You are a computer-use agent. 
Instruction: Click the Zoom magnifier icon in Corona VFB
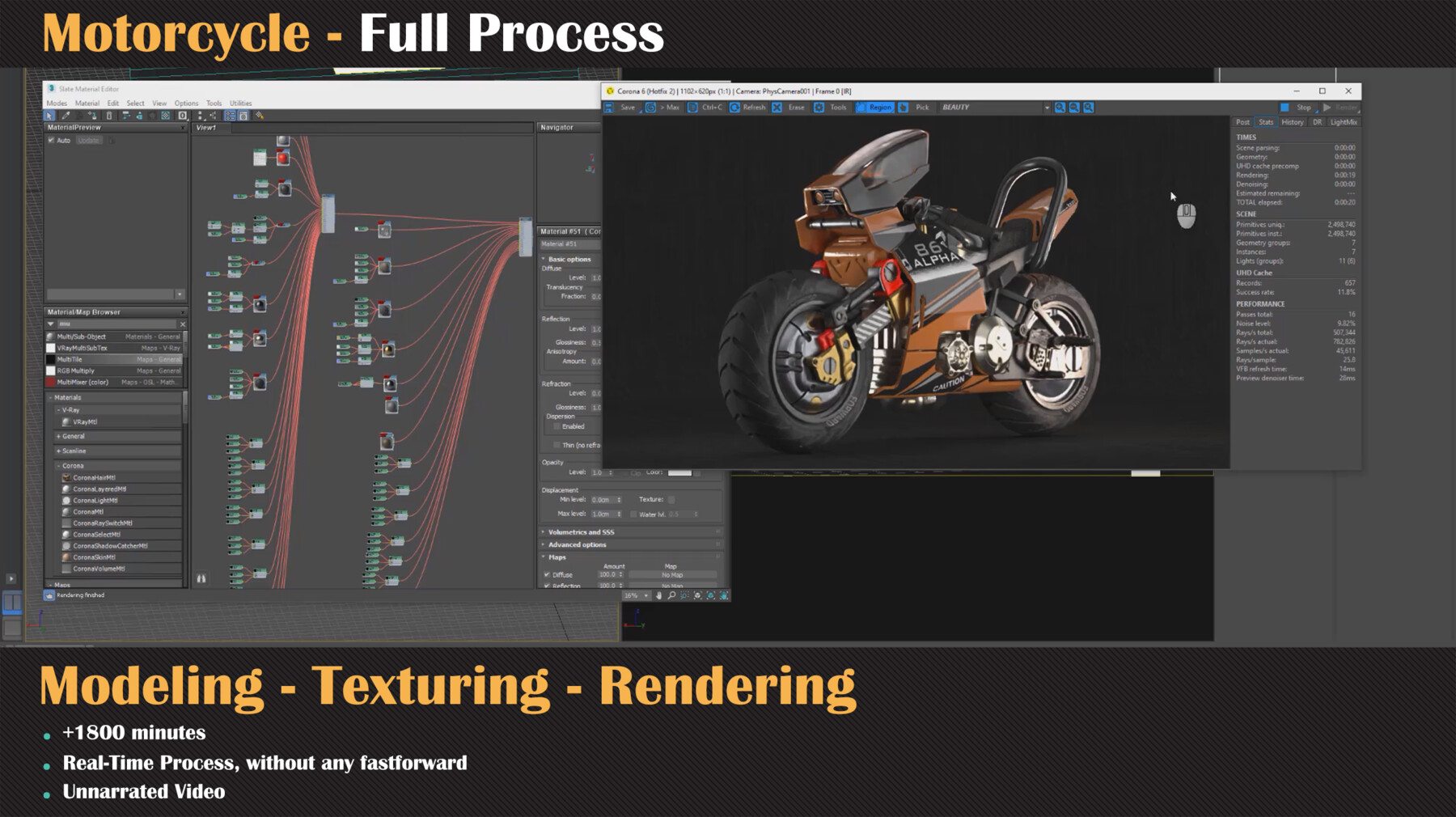point(1060,107)
